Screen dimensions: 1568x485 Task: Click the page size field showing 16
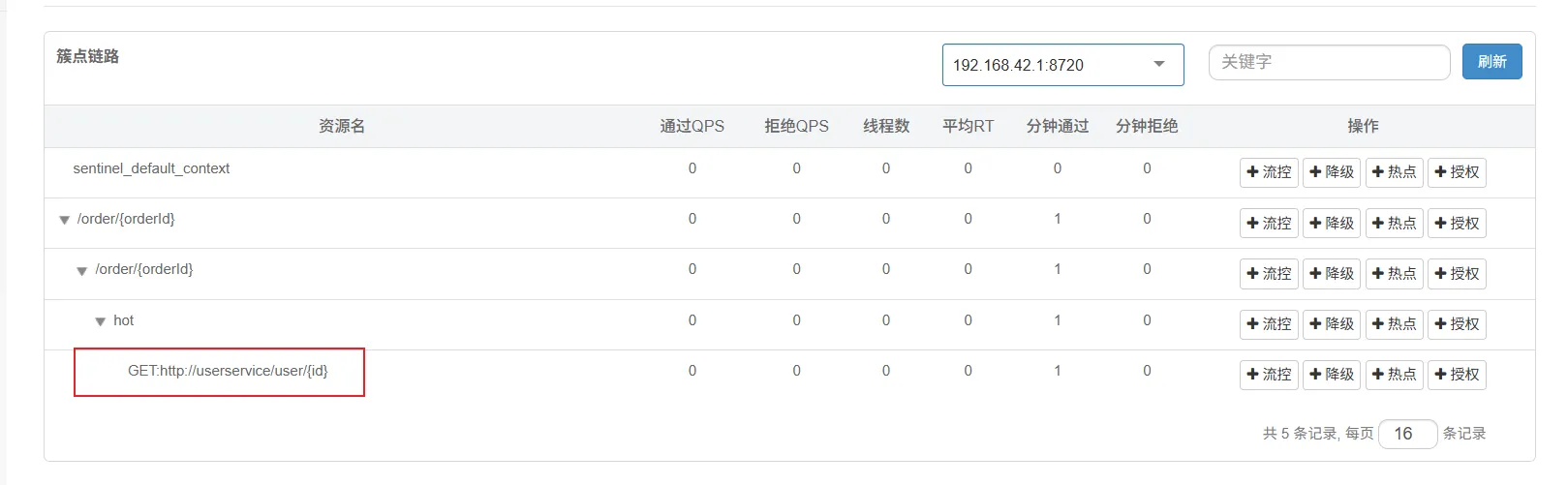coord(1406,434)
